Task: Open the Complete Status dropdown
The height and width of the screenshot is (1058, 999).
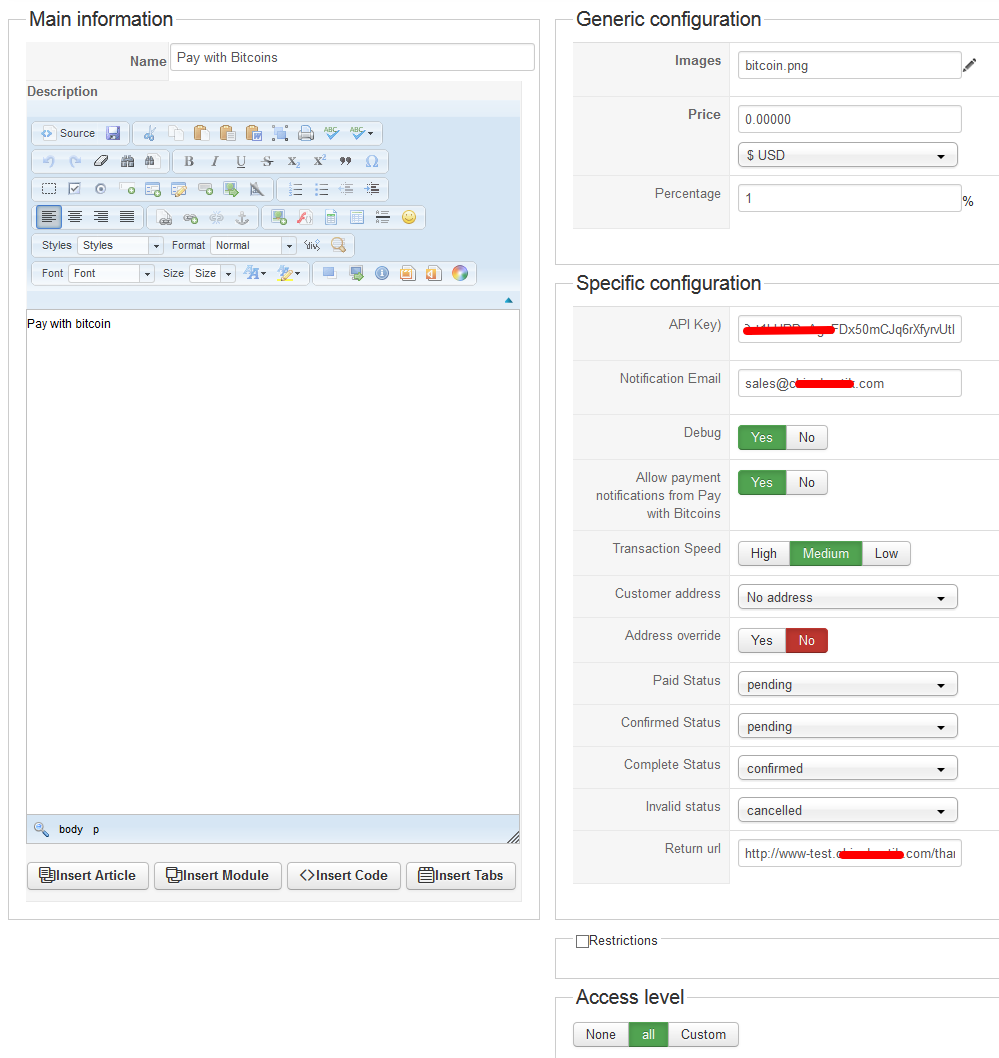Action: pyautogui.click(x=847, y=768)
